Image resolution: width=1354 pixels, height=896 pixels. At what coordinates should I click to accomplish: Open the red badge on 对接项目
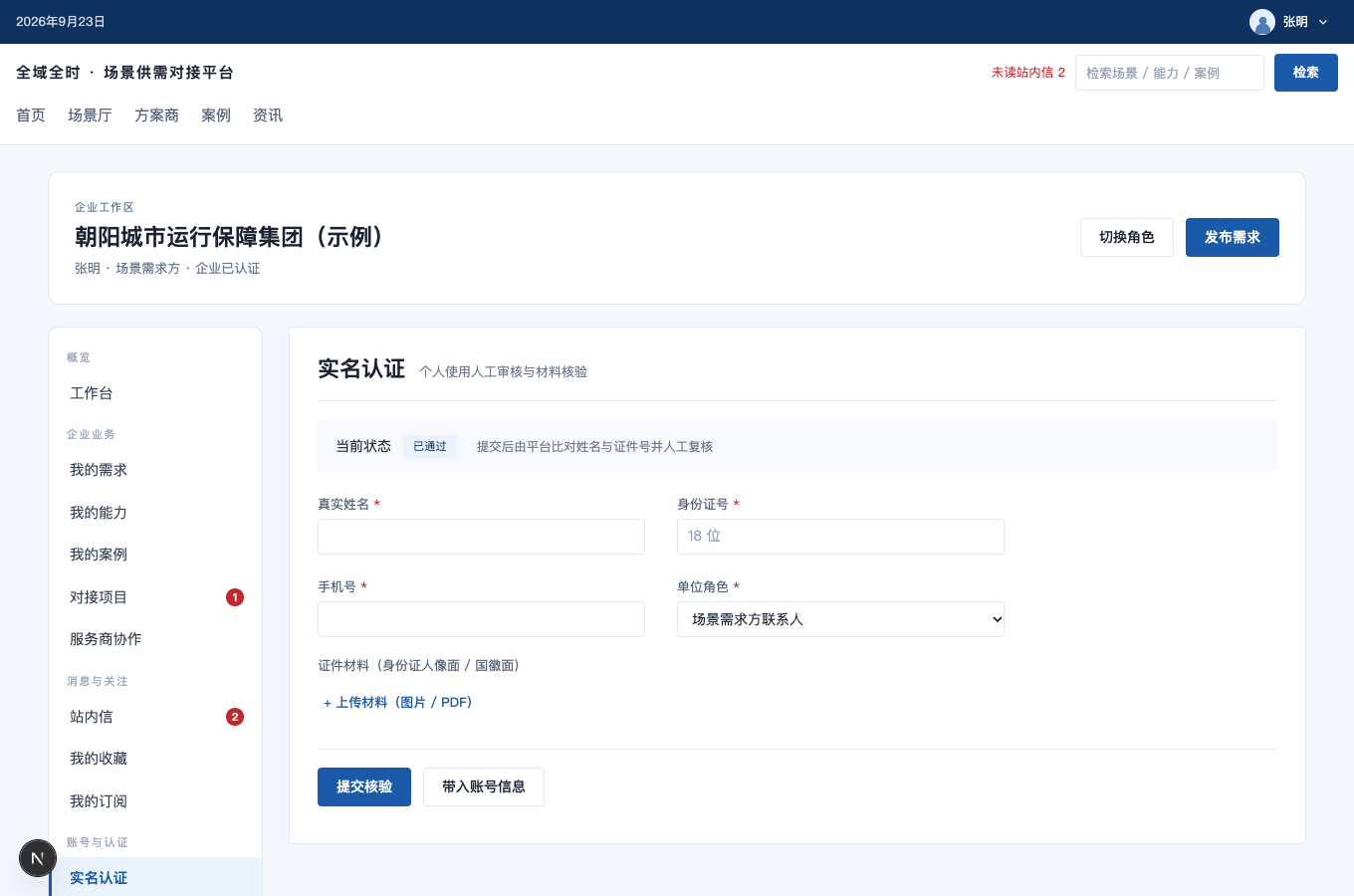pyautogui.click(x=235, y=597)
